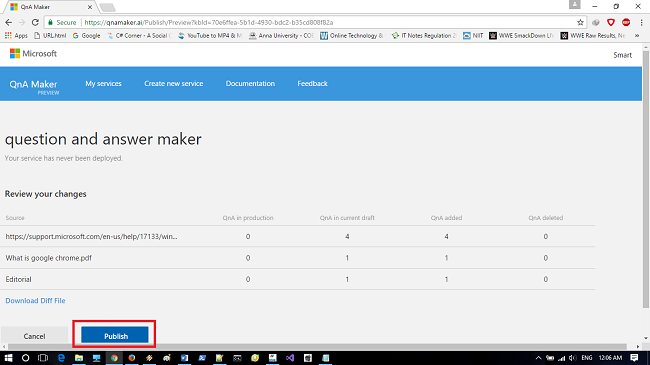Screen dimensions: 650x365
Task: Open Documentation in the navbar
Action: (x=250, y=83)
